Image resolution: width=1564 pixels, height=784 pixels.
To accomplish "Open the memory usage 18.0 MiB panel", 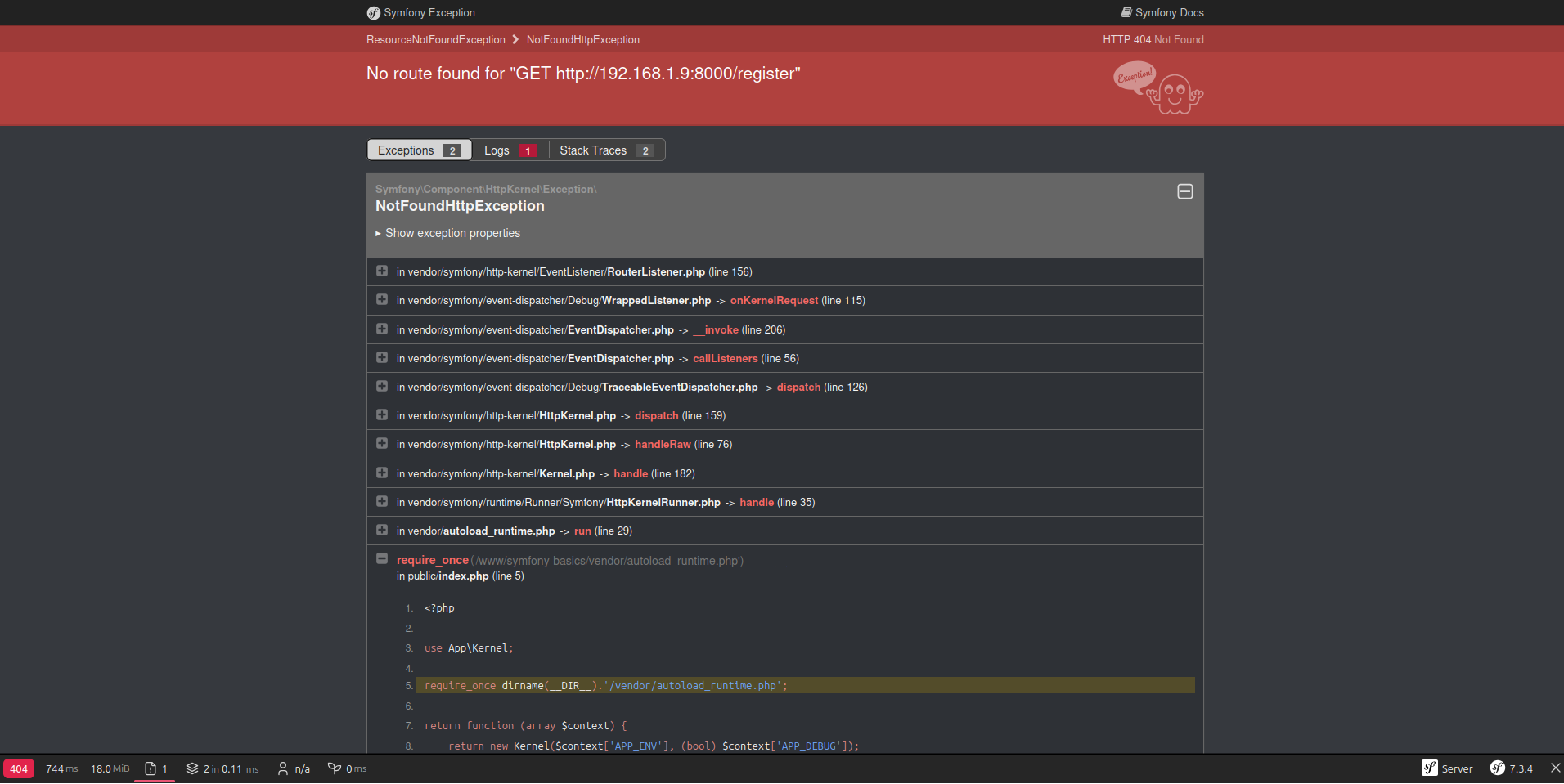I will click(110, 768).
